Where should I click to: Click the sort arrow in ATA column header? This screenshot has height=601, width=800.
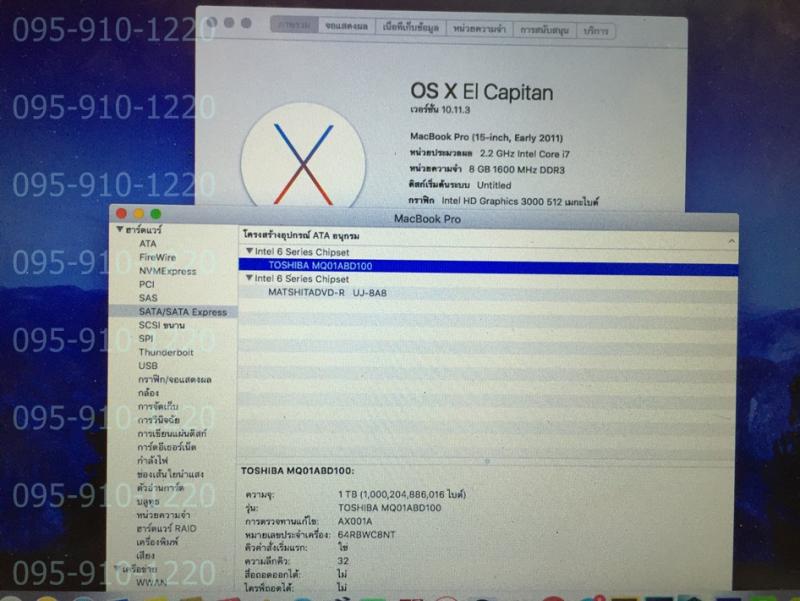coord(729,241)
